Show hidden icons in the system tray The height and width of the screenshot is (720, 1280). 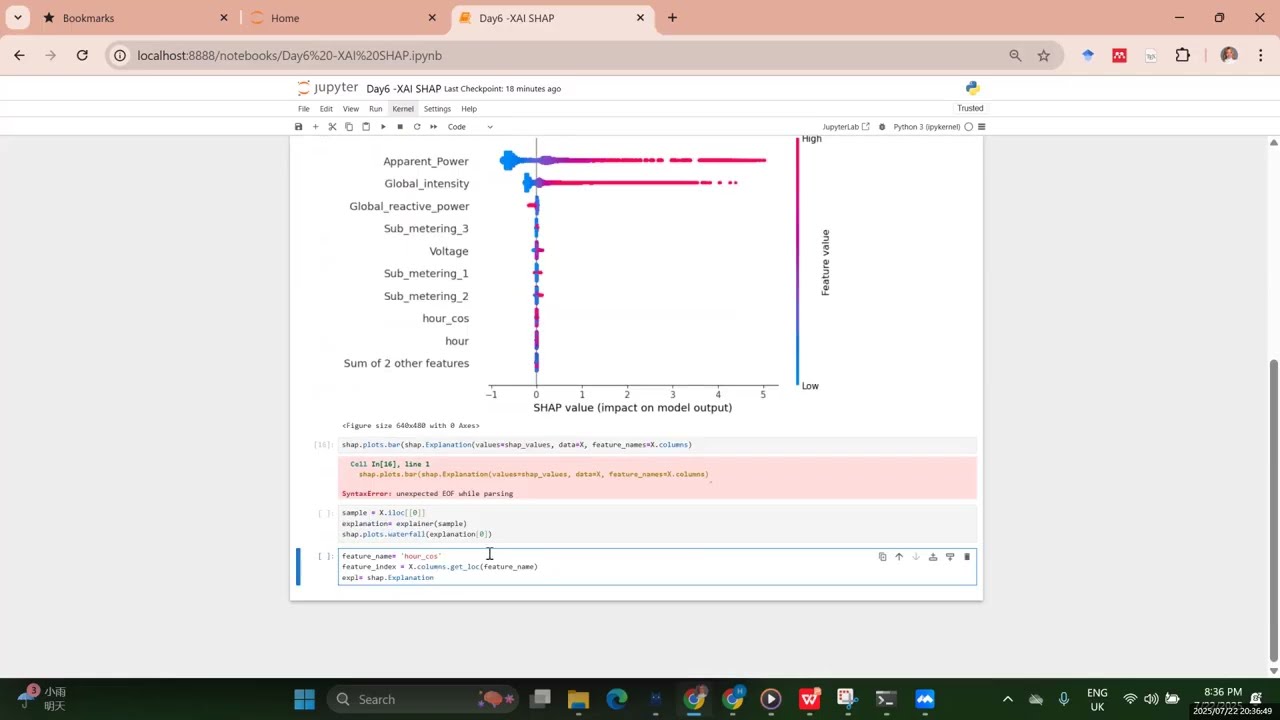tap(1007, 699)
